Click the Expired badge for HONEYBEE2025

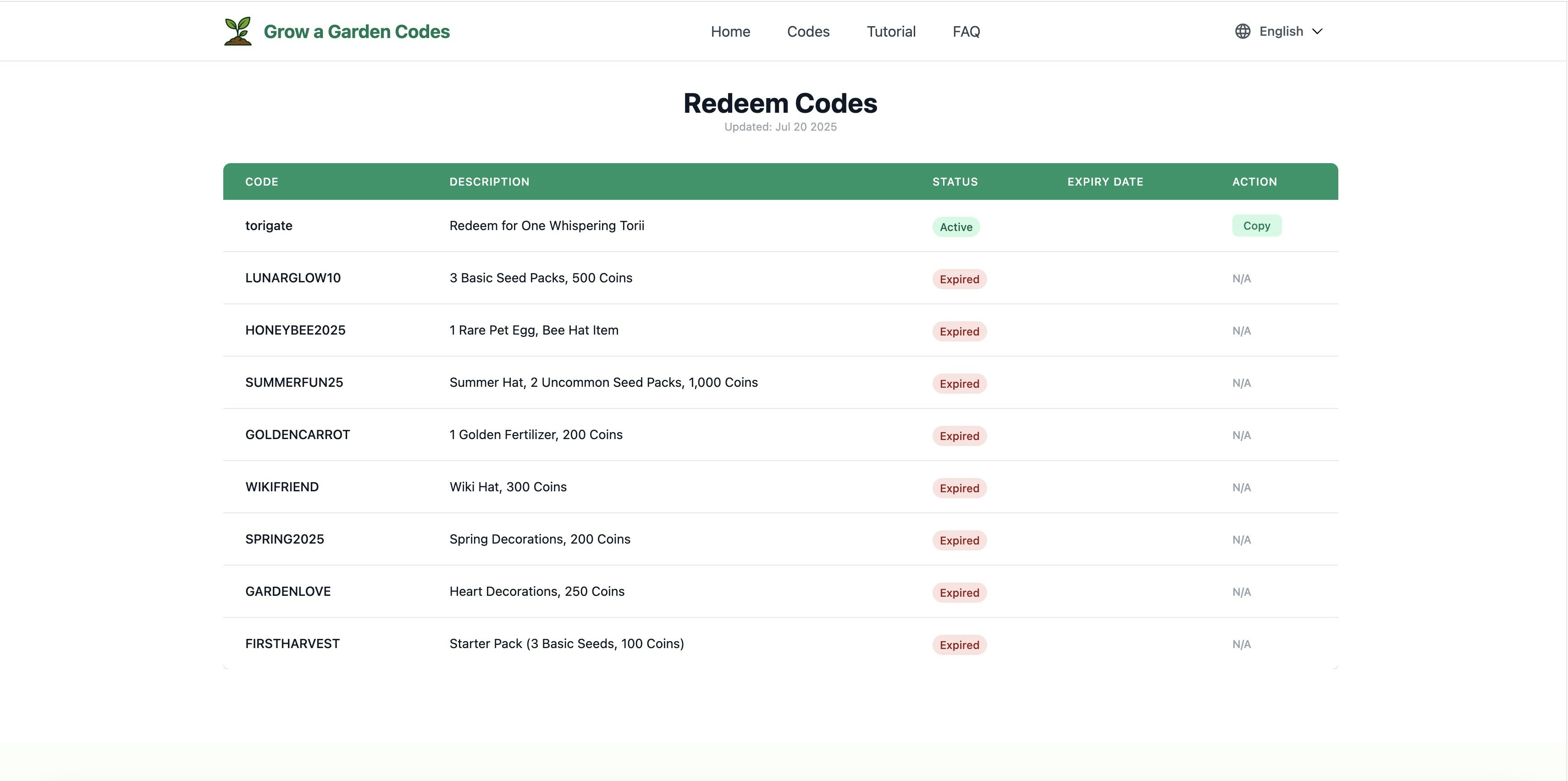click(x=959, y=331)
